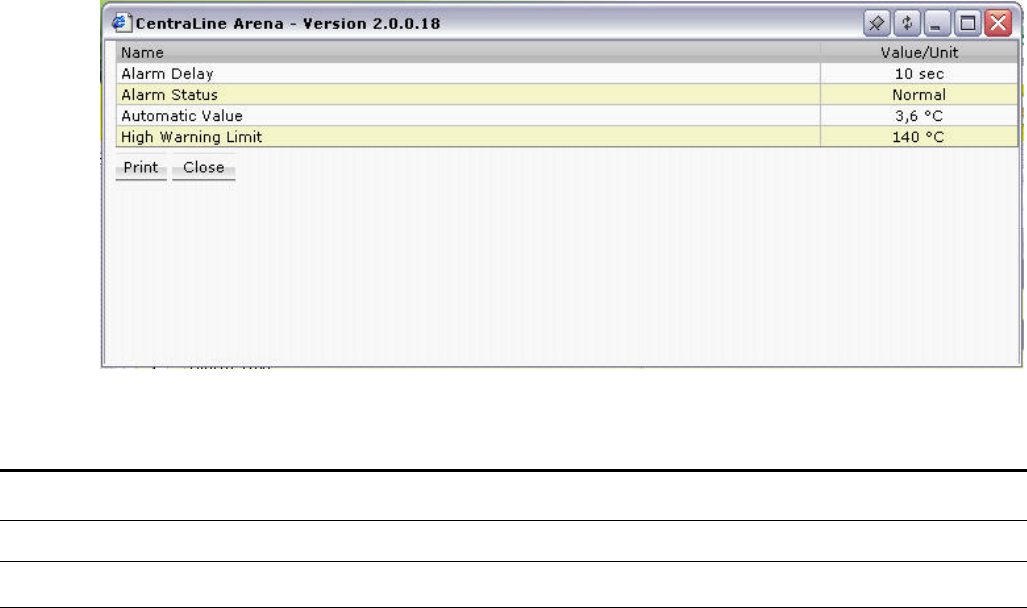The width and height of the screenshot is (1027, 608).
Task: Close window with the red X
Action: click(998, 23)
